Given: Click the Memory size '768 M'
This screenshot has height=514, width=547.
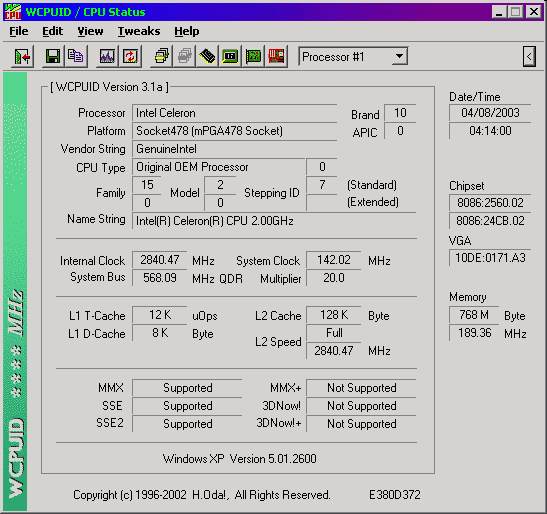Looking at the screenshot, I should point(474,315).
